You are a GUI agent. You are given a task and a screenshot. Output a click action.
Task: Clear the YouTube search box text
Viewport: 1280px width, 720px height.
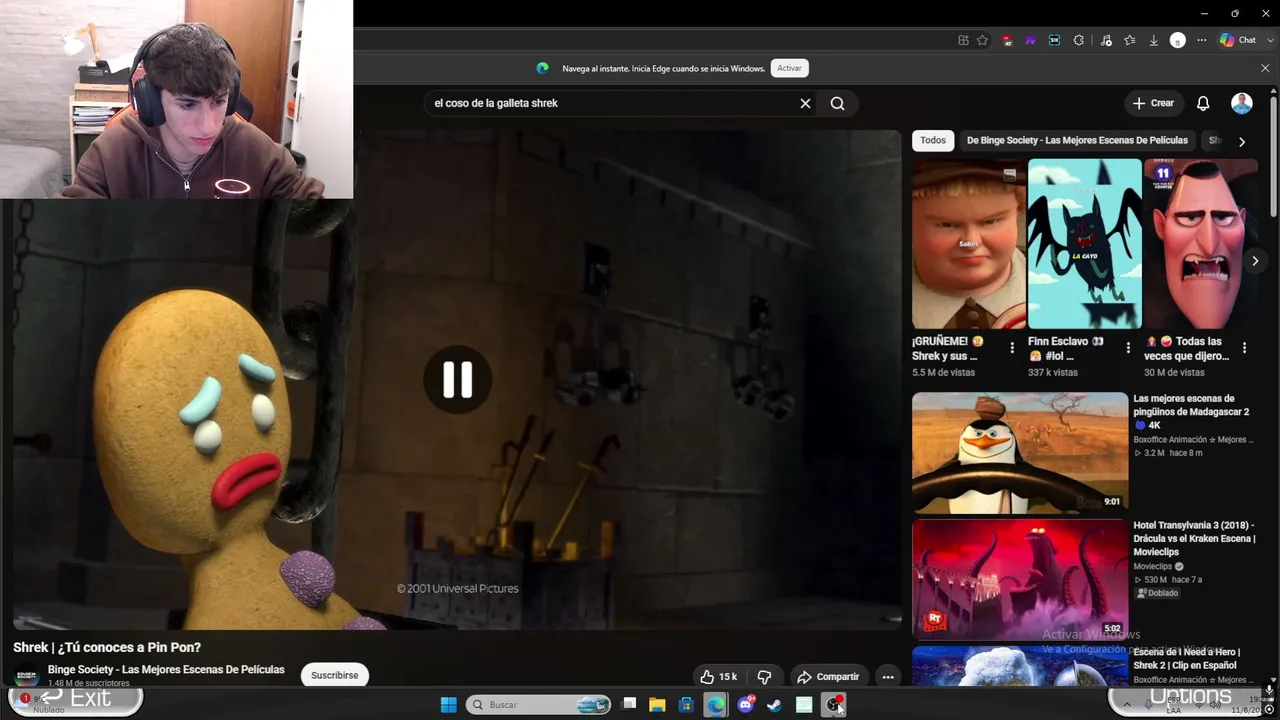pos(805,103)
